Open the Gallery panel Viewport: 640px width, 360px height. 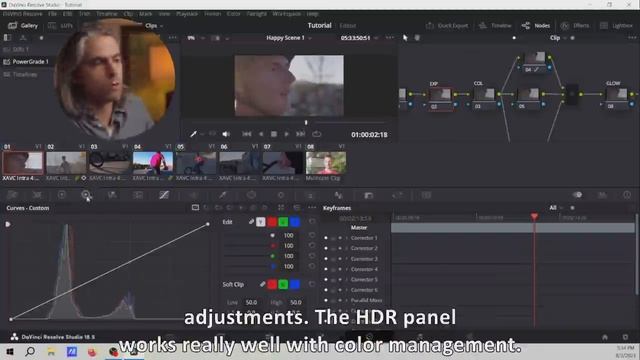pyautogui.click(x=23, y=25)
